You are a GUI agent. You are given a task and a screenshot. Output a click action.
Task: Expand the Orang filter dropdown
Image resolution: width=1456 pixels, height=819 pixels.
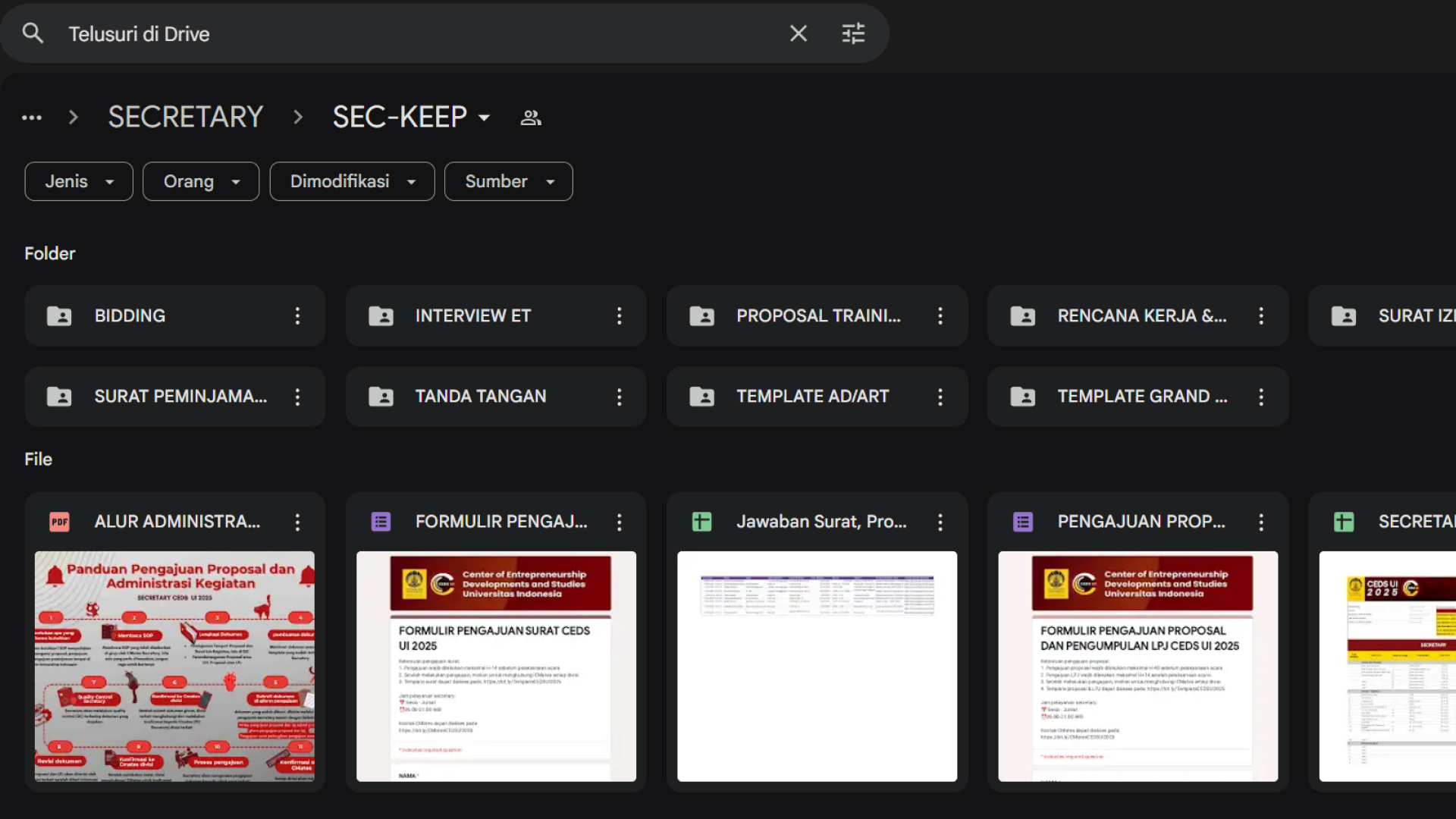[x=201, y=181]
